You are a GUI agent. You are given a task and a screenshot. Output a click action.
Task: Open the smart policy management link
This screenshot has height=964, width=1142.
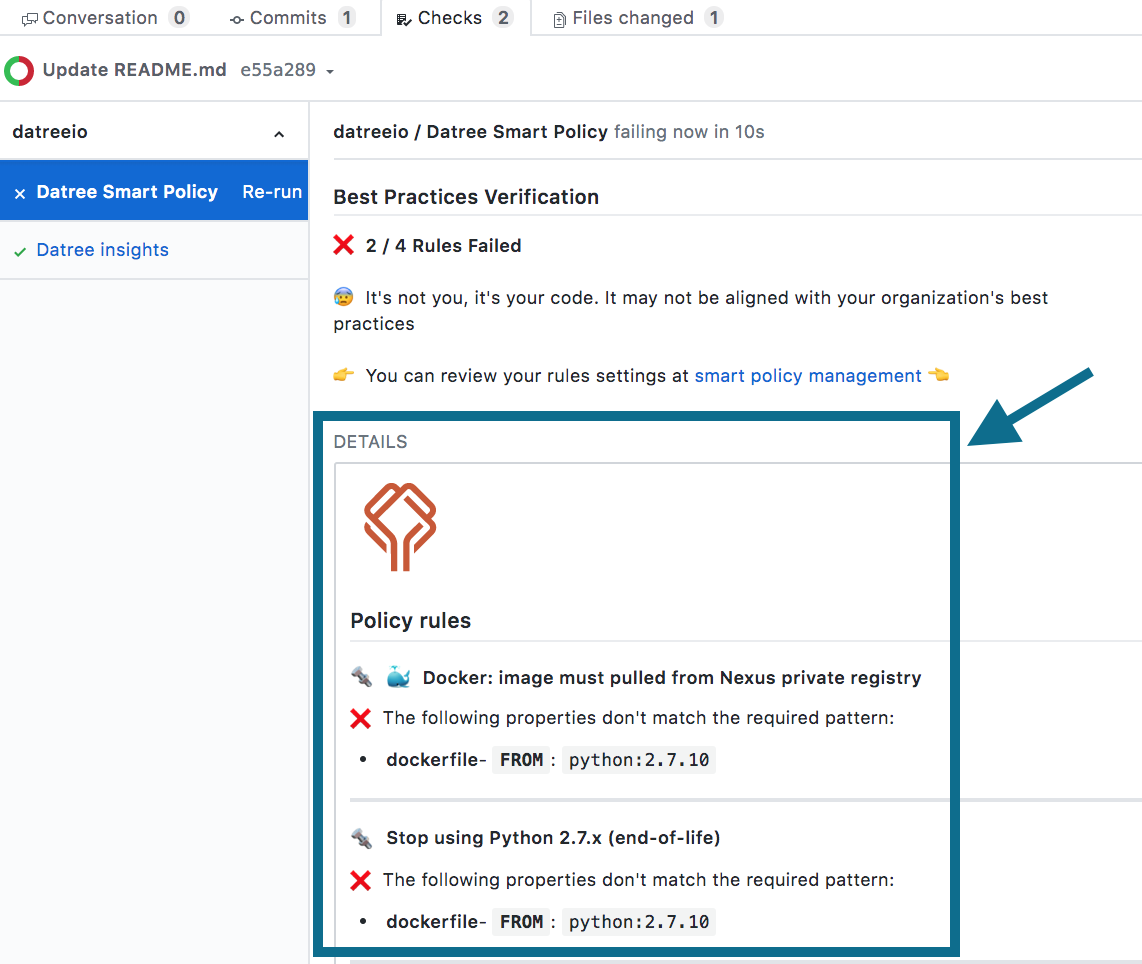[x=808, y=376]
